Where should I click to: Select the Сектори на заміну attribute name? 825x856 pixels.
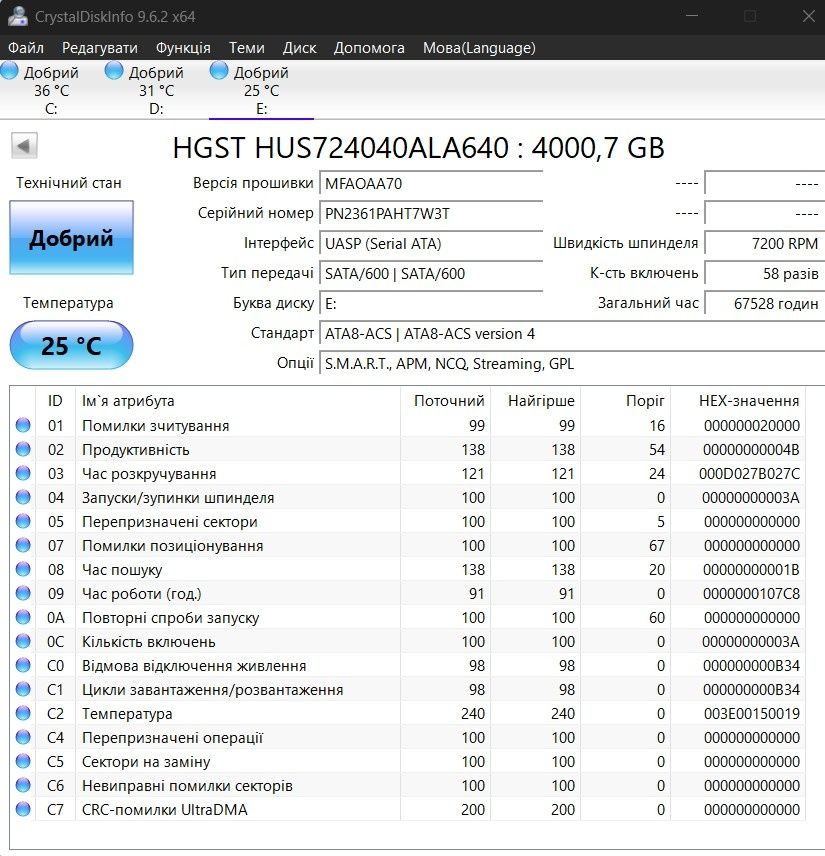[x=146, y=762]
